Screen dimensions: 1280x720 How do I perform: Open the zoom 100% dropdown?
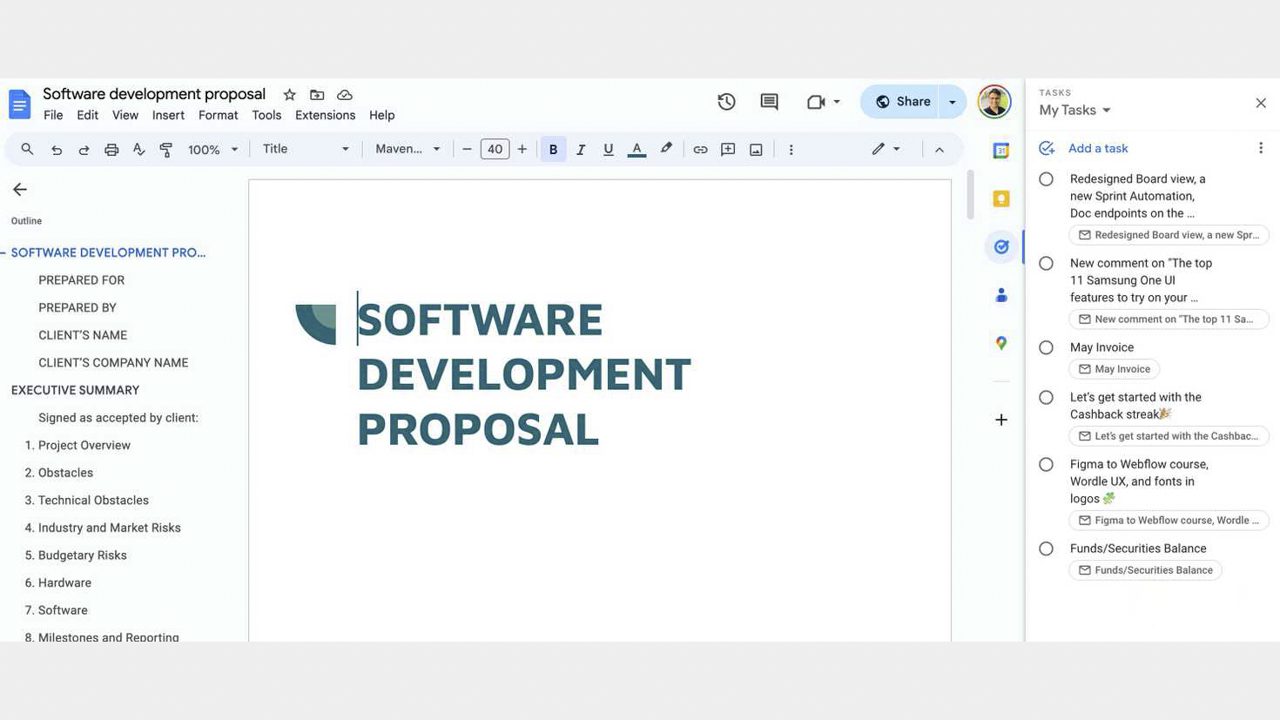[214, 150]
